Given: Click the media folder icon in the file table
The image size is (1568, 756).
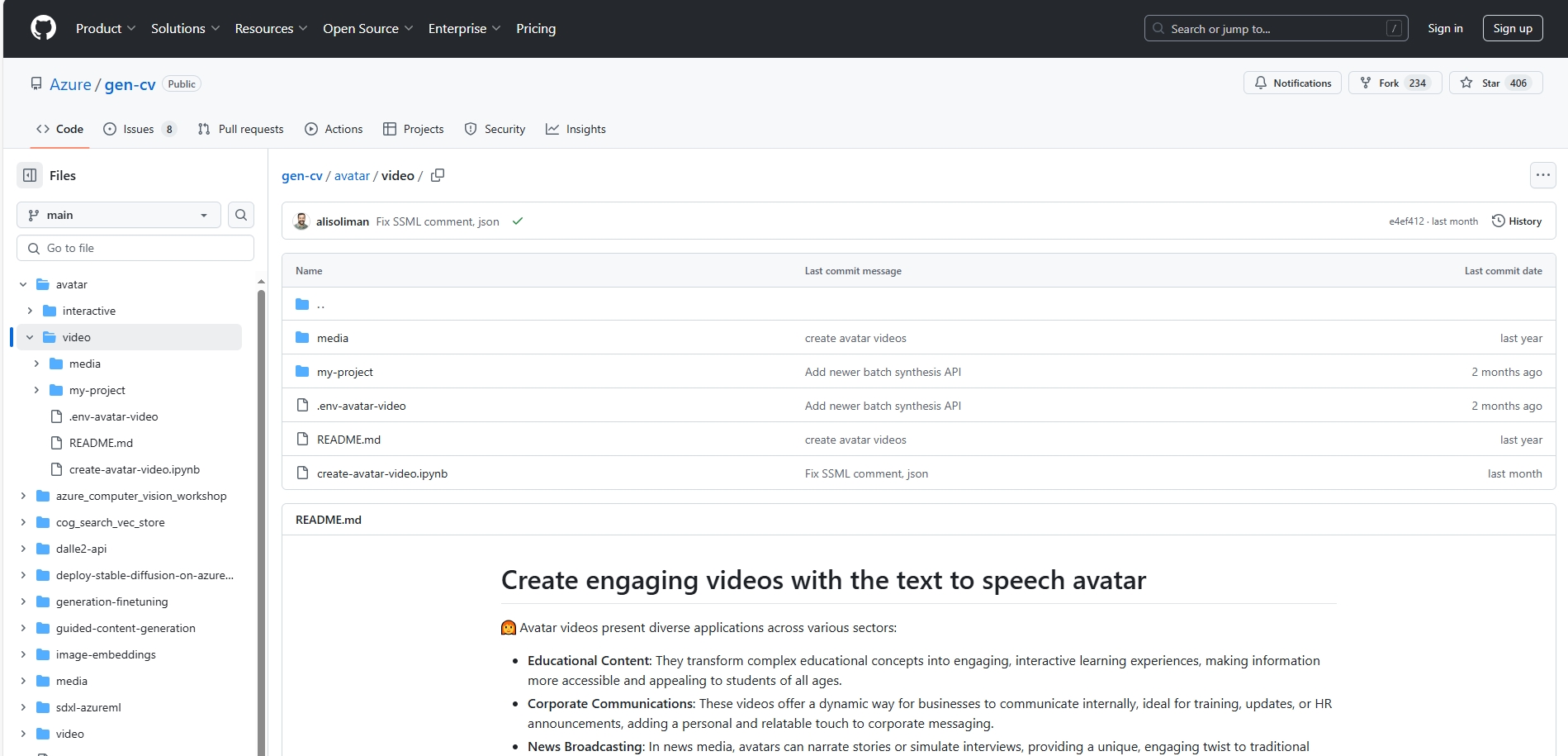Looking at the screenshot, I should 302,338.
